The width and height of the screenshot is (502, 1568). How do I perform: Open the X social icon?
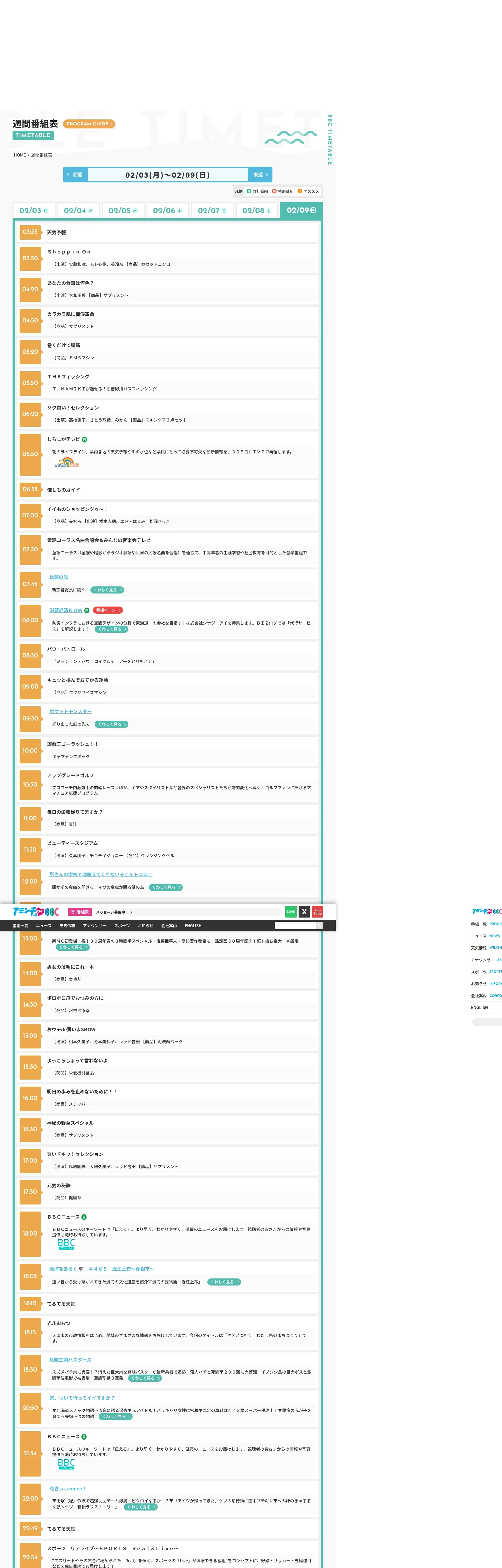click(304, 911)
